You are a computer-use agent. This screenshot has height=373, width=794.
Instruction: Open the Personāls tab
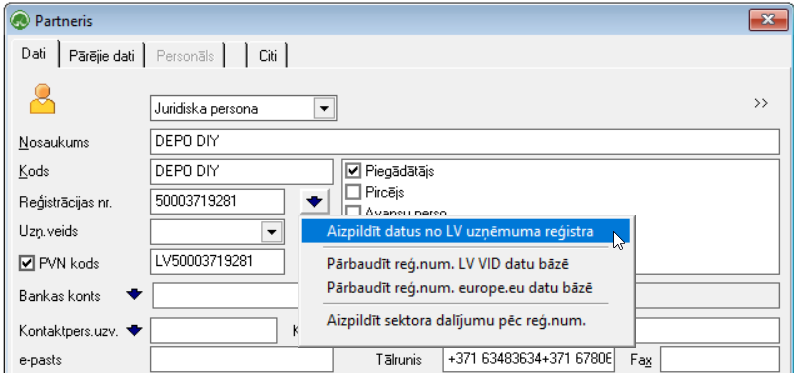point(185,56)
